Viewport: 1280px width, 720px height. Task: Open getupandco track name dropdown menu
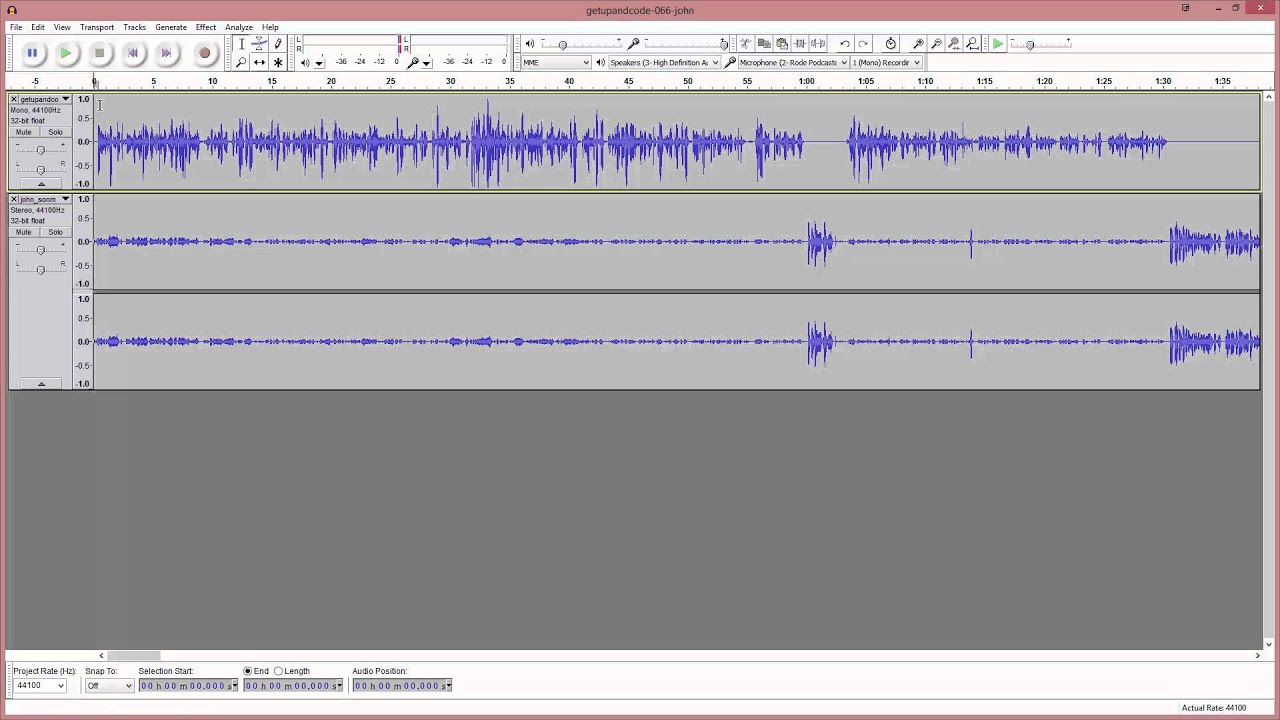pyautogui.click(x=44, y=99)
